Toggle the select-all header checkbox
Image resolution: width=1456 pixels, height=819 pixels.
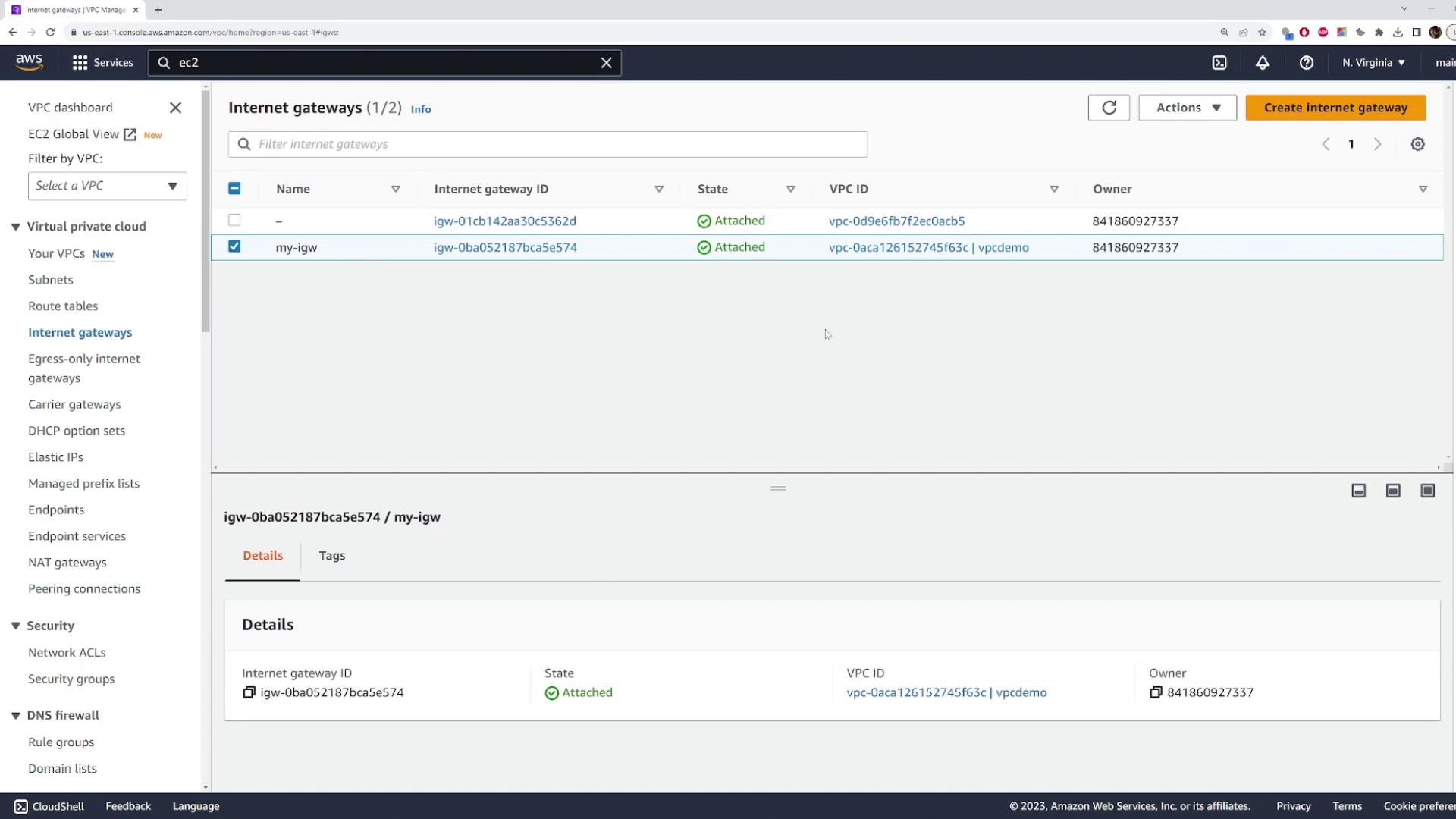[x=234, y=188]
